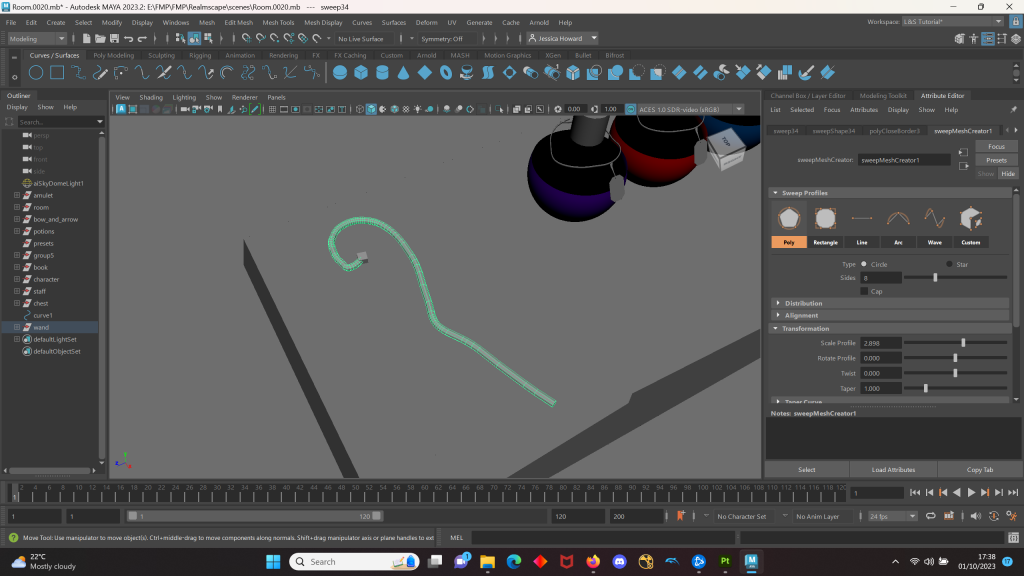Click the polygon cone shelf icon

403,72
